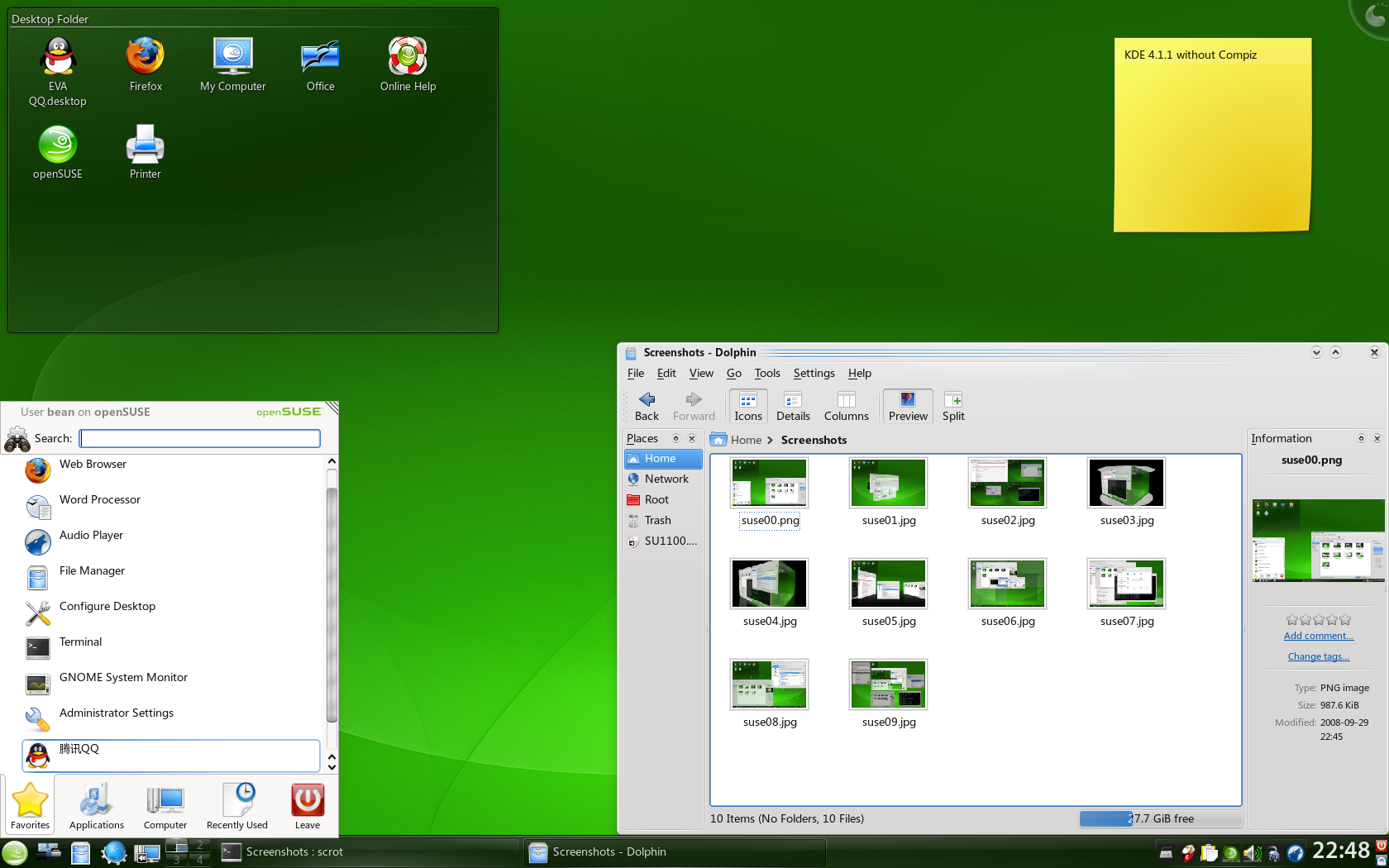The height and width of the screenshot is (868, 1389).
Task: Open Tools menu in Dolphin
Action: [767, 374]
